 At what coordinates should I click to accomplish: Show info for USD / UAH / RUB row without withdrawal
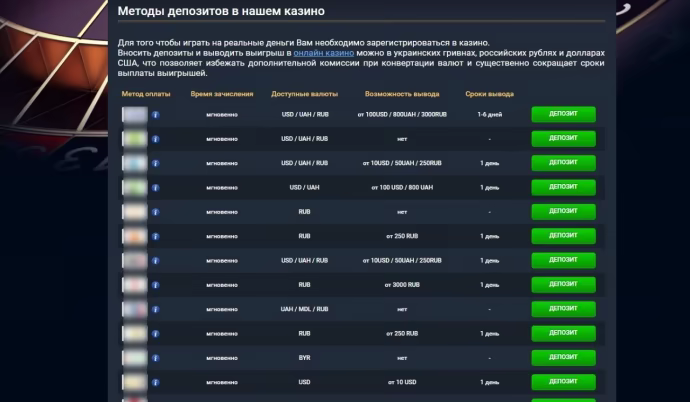click(156, 139)
